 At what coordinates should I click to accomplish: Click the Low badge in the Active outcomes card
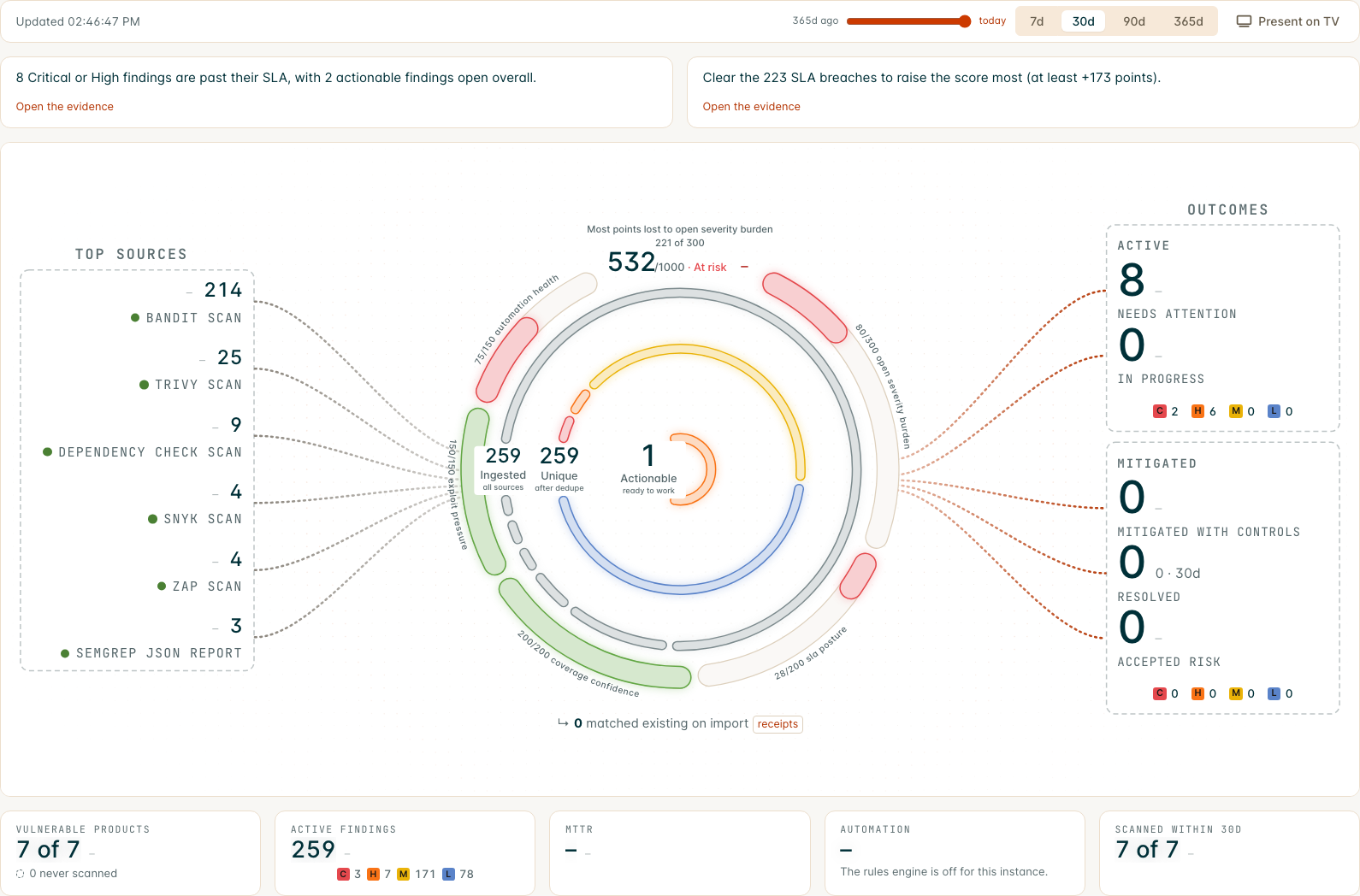click(x=1274, y=411)
